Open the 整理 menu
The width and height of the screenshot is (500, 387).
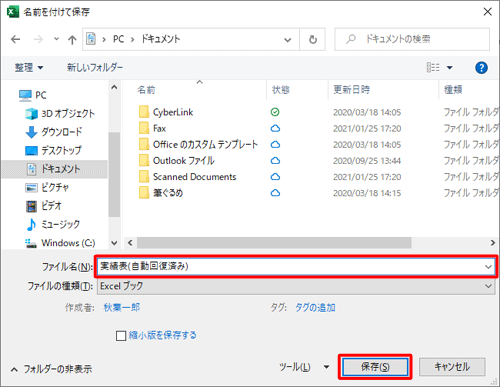tap(29, 68)
